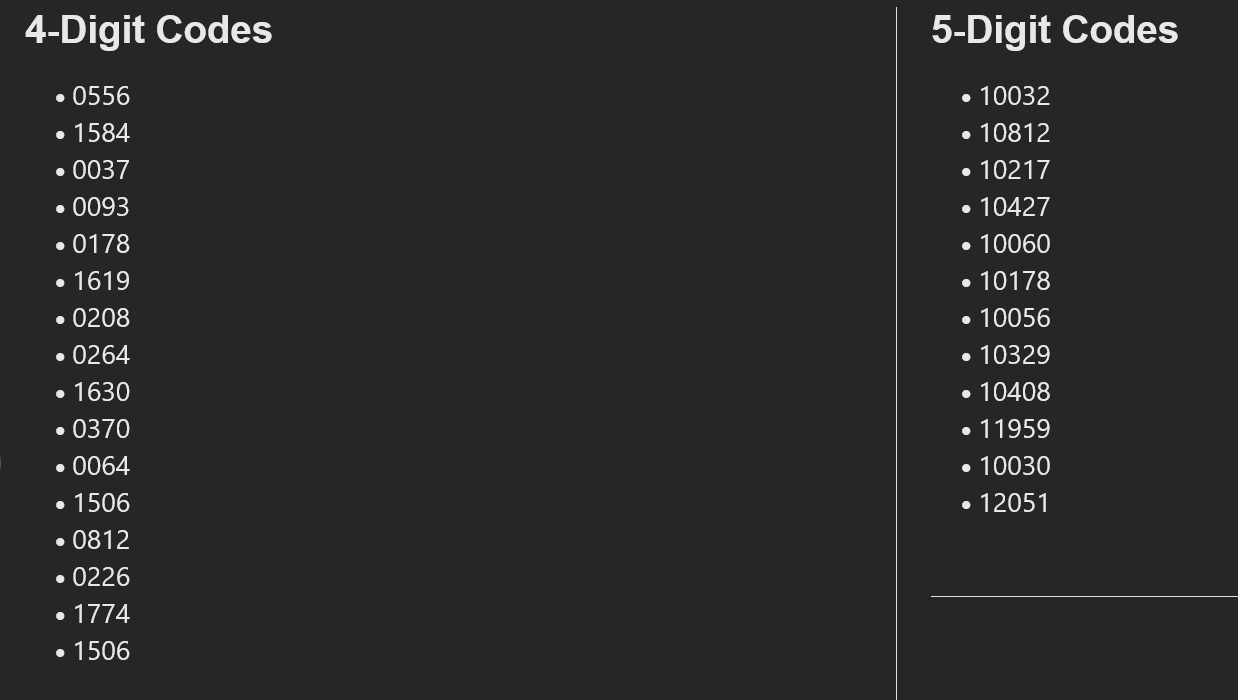The width and height of the screenshot is (1238, 700).
Task: Select the 1630 list item
Action: click(101, 392)
